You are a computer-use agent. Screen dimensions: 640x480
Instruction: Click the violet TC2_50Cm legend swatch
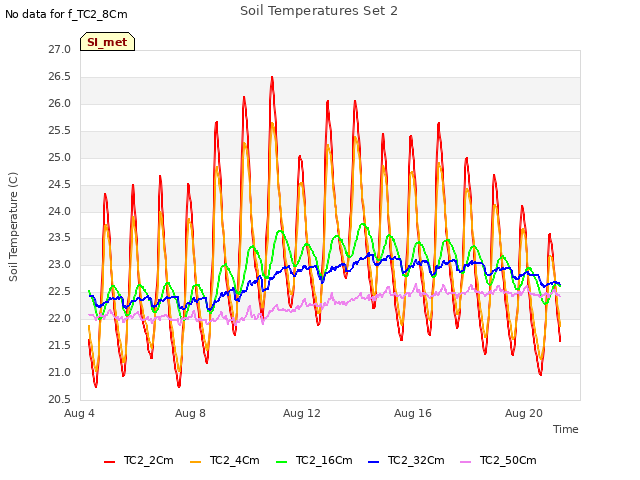point(466,462)
